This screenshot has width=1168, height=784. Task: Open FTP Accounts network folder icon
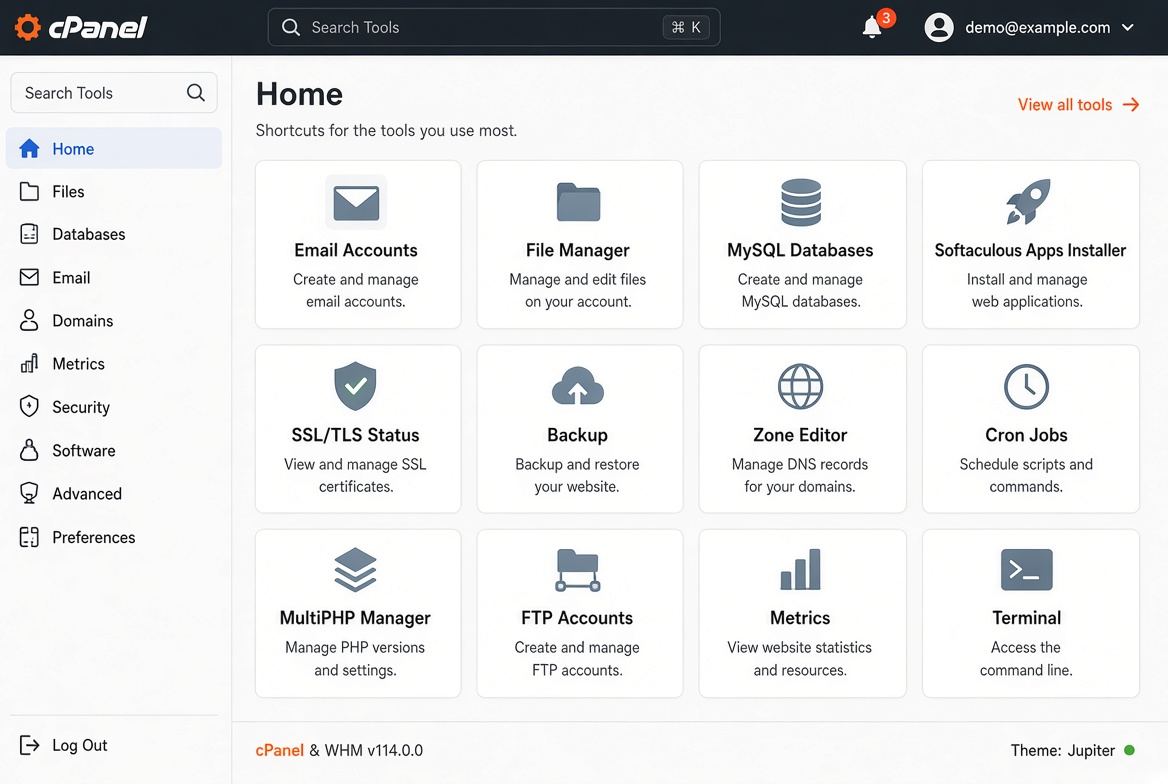click(578, 569)
